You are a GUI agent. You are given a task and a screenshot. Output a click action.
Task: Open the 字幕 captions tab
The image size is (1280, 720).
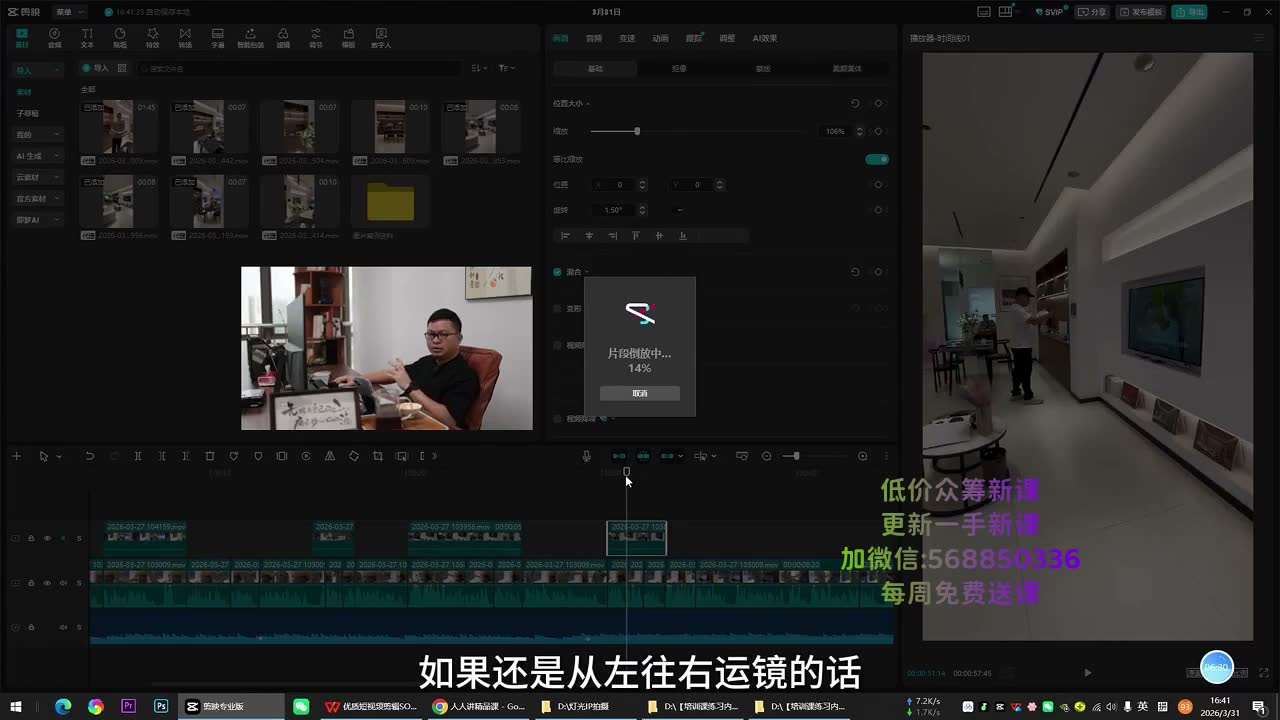click(x=218, y=38)
